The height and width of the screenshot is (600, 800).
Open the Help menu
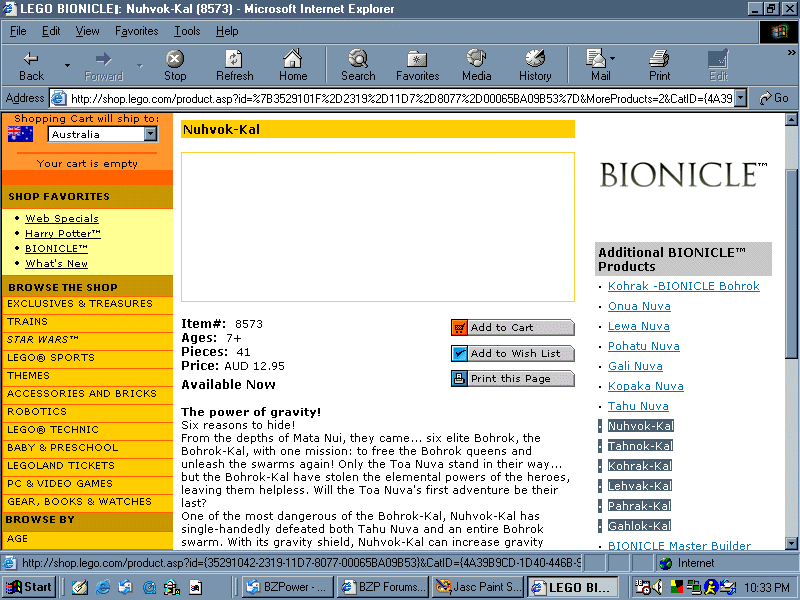click(x=227, y=31)
